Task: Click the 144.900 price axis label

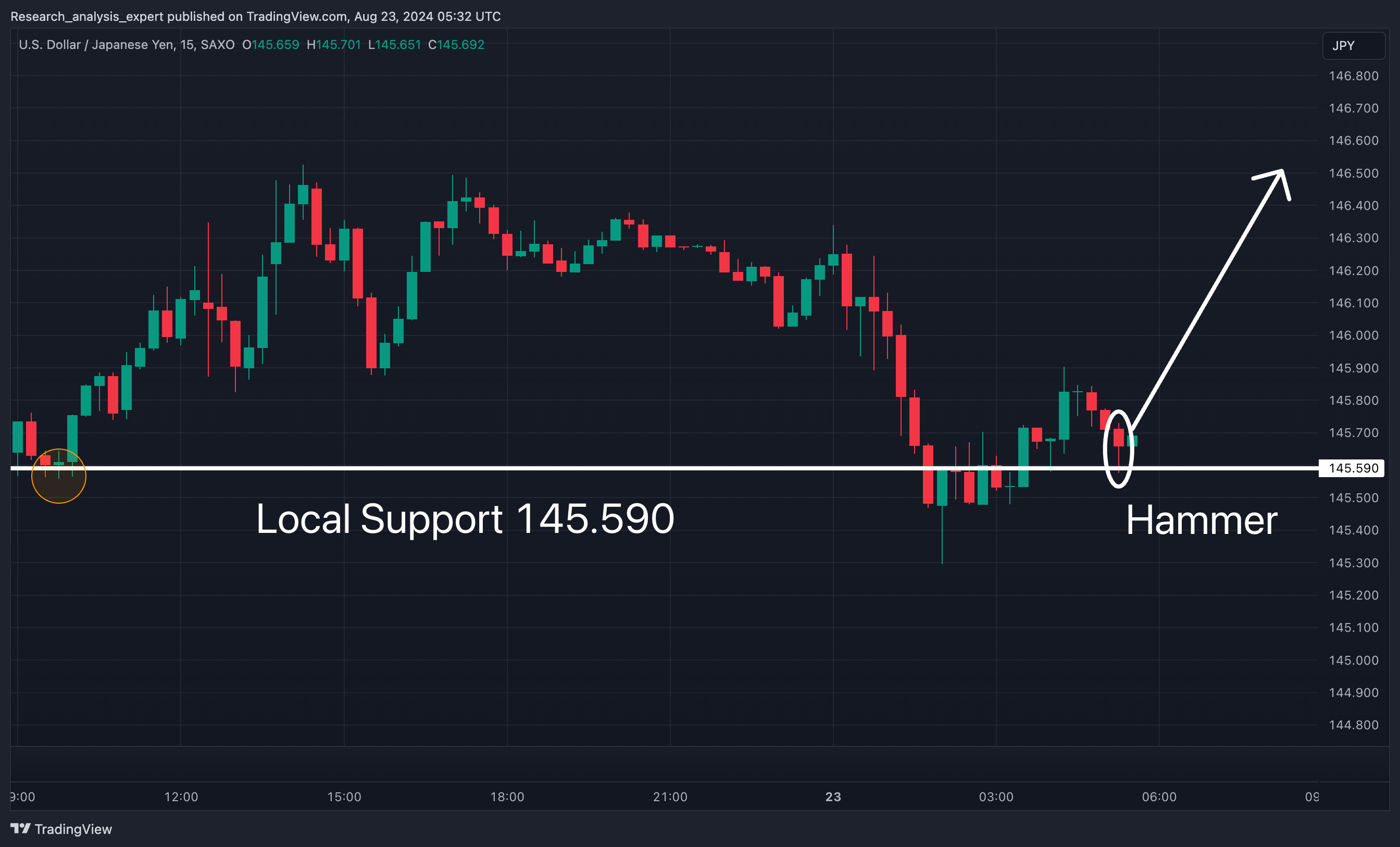Action: click(1354, 692)
